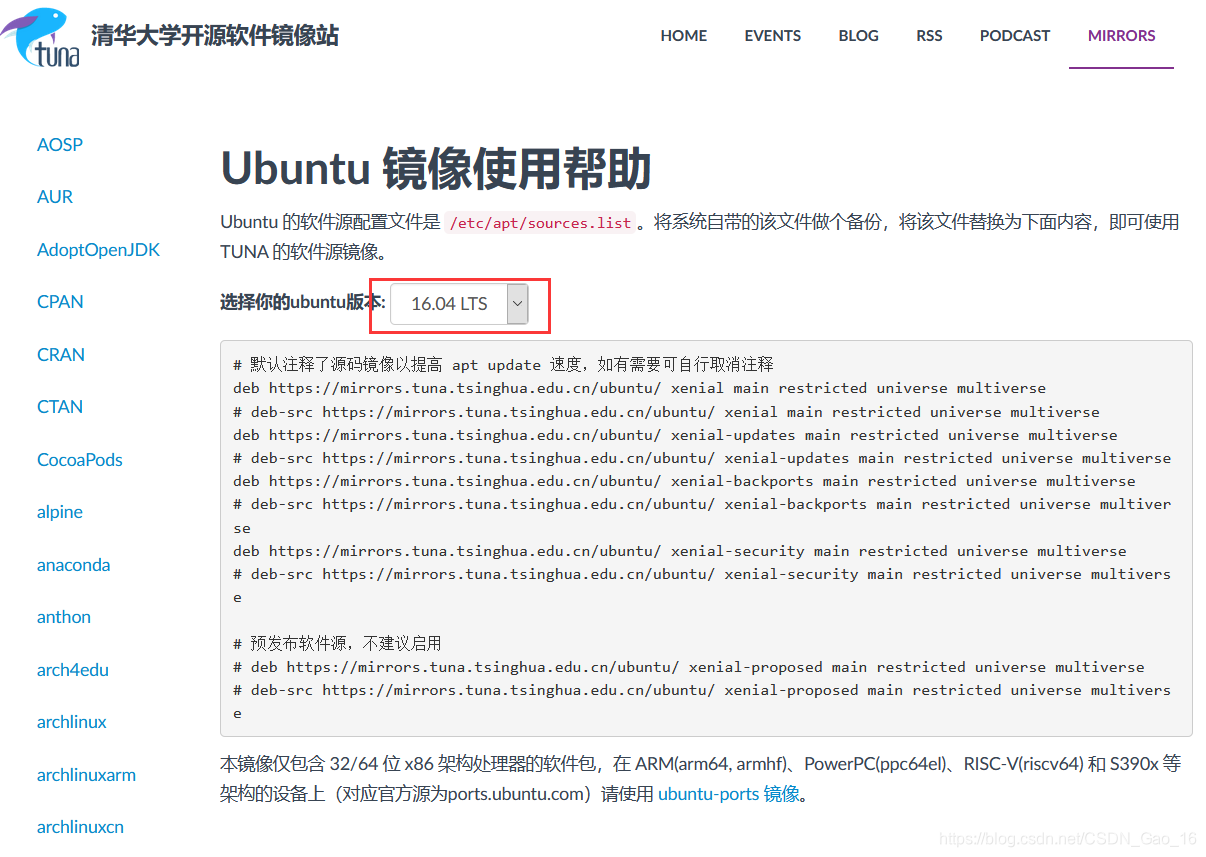
Task: Open the CRAN mirror help
Action: [61, 355]
